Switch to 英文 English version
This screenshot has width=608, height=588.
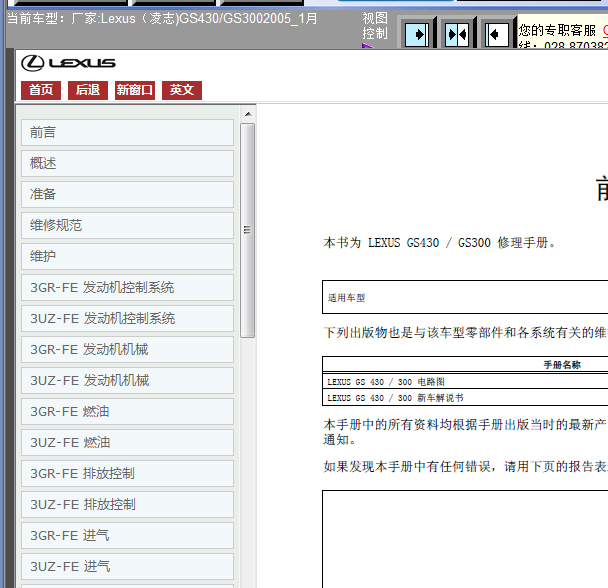point(181,90)
